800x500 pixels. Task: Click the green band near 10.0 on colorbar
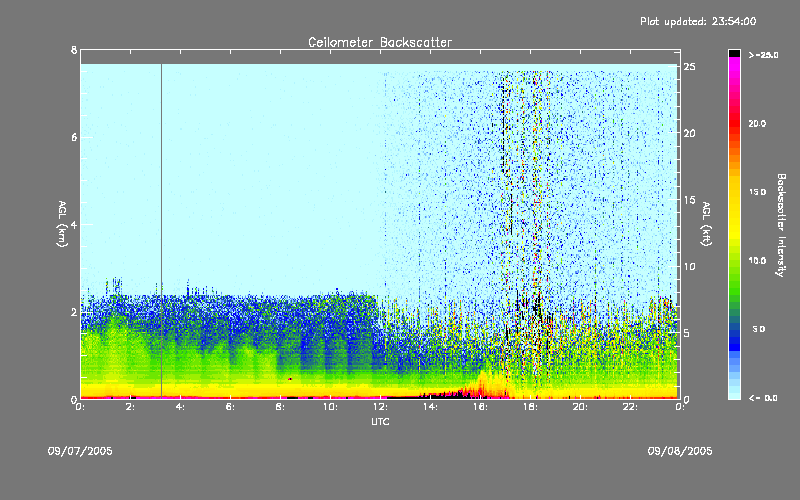point(734,261)
